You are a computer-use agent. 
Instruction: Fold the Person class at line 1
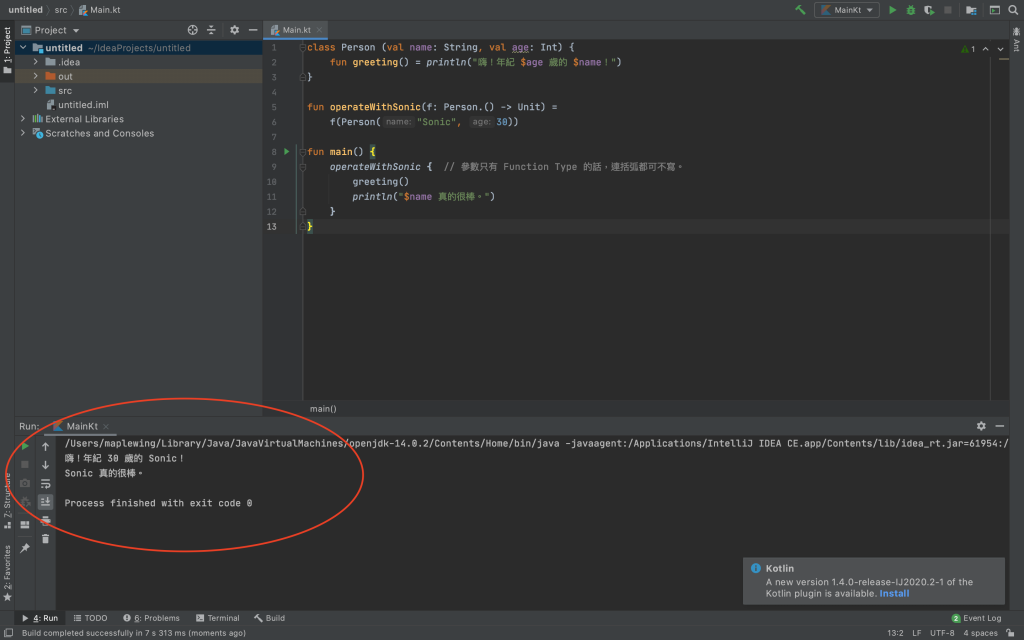point(302,48)
